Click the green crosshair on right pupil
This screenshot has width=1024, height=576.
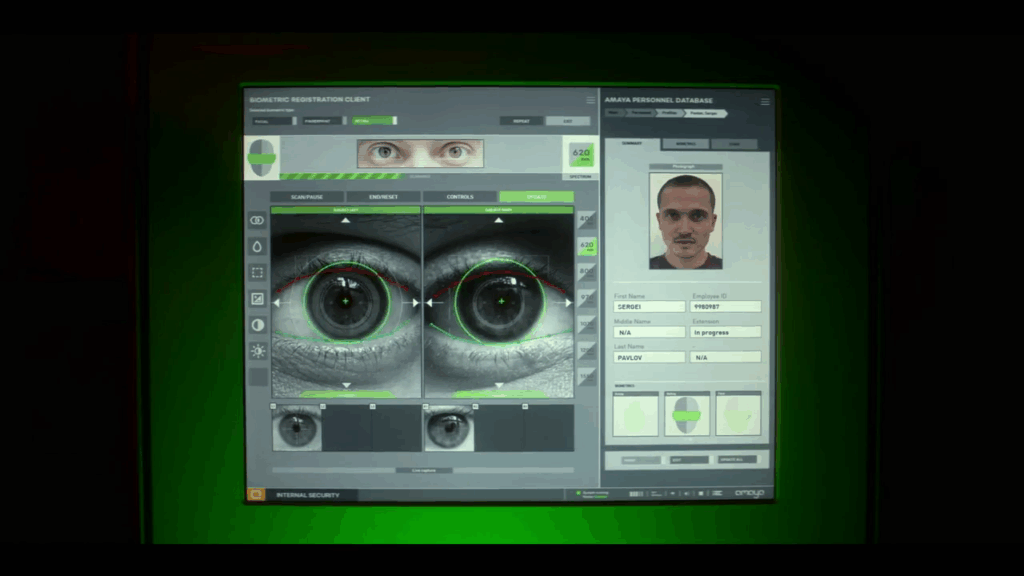click(x=501, y=301)
